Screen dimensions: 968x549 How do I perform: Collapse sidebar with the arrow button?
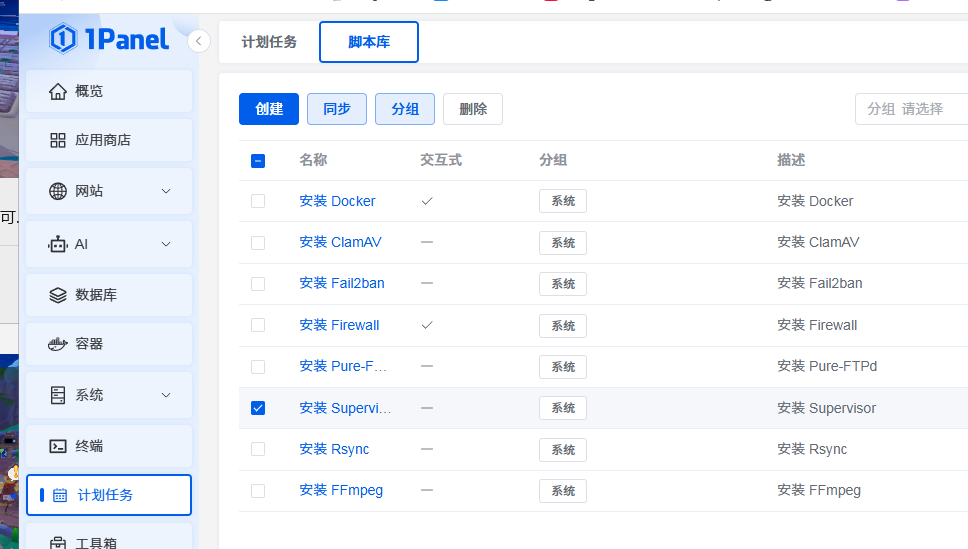point(199,41)
